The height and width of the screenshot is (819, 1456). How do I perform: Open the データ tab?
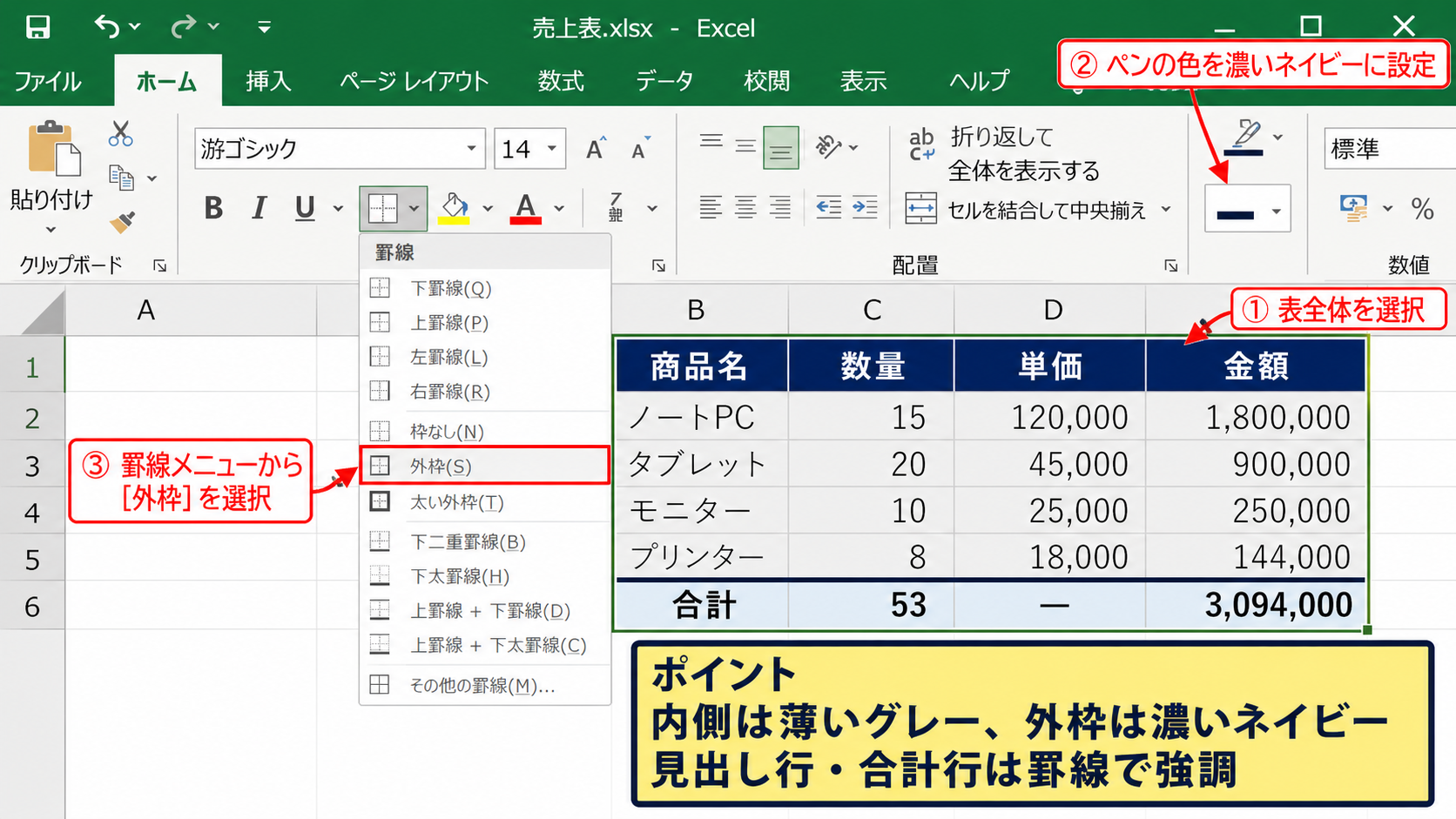click(664, 81)
